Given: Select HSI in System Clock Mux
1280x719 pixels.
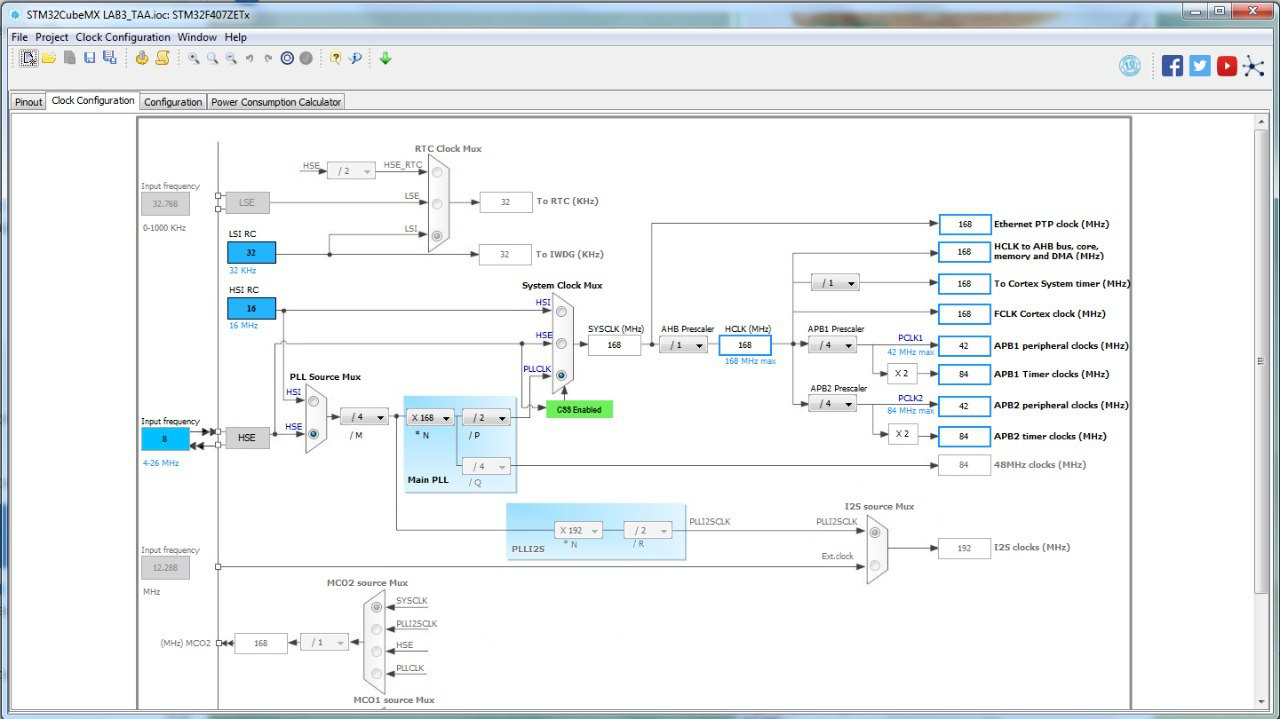Looking at the screenshot, I should 561,312.
